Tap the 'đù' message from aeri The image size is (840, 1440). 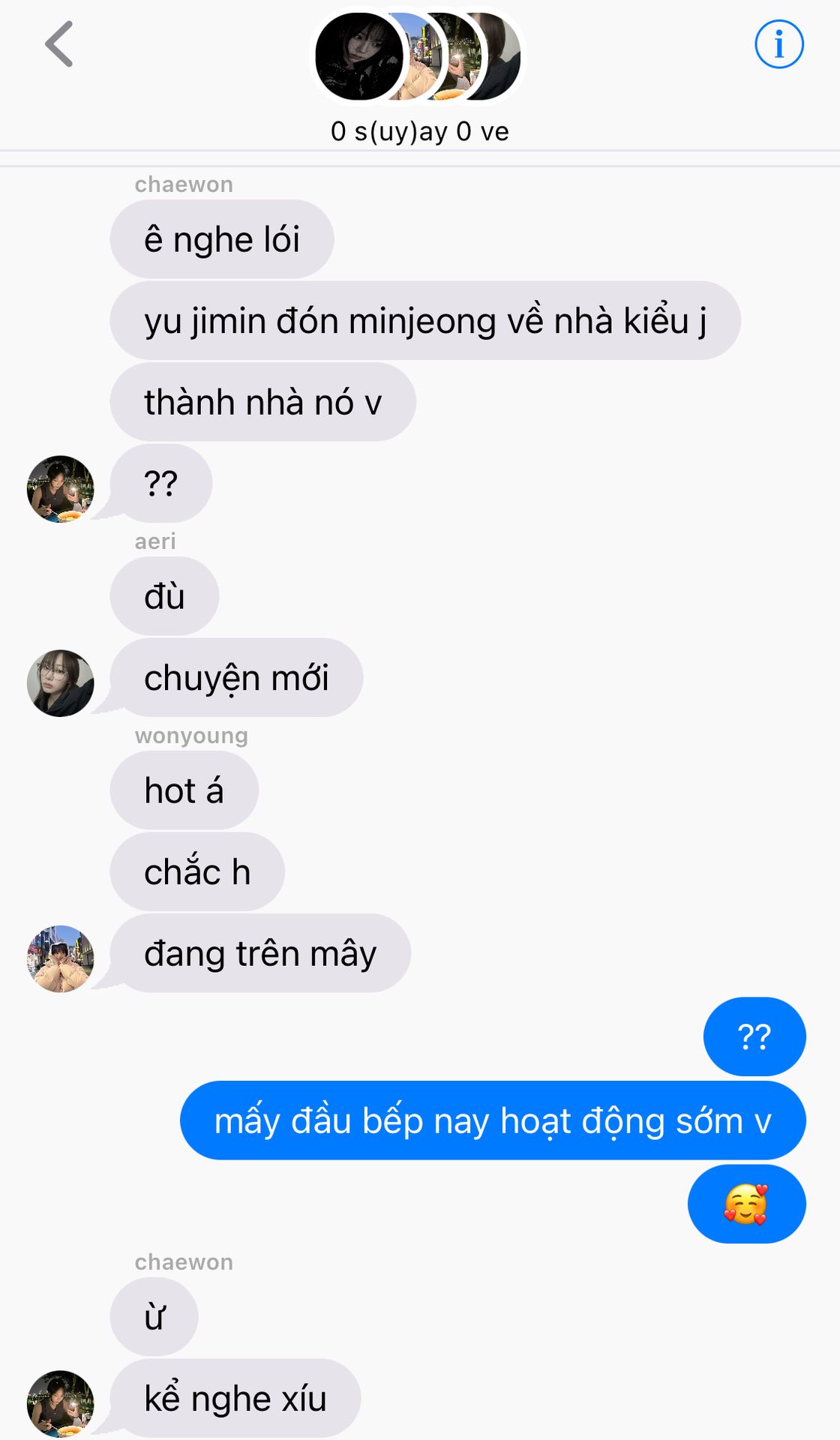pos(164,596)
